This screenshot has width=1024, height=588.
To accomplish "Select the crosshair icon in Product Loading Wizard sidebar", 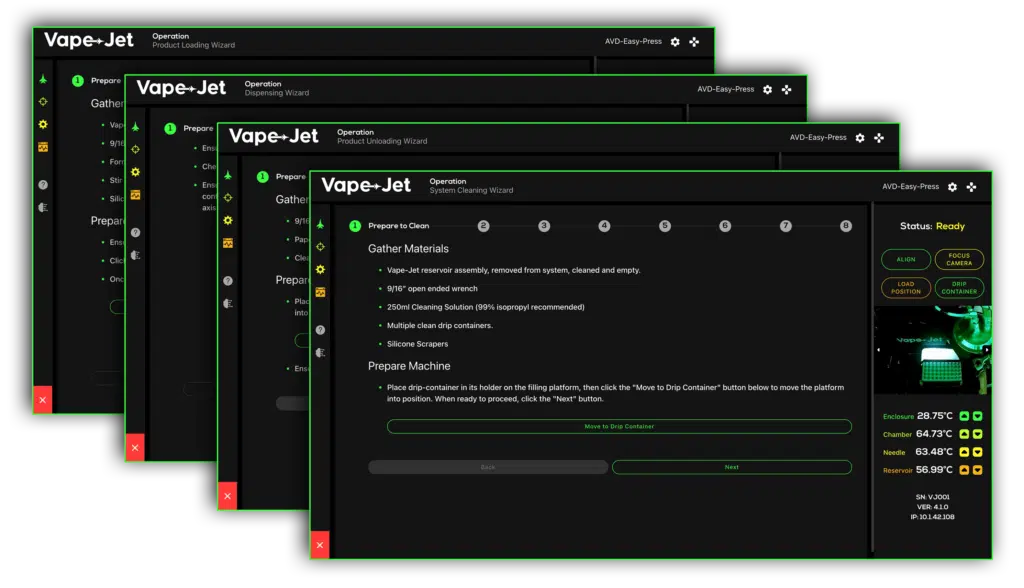I will tap(43, 101).
